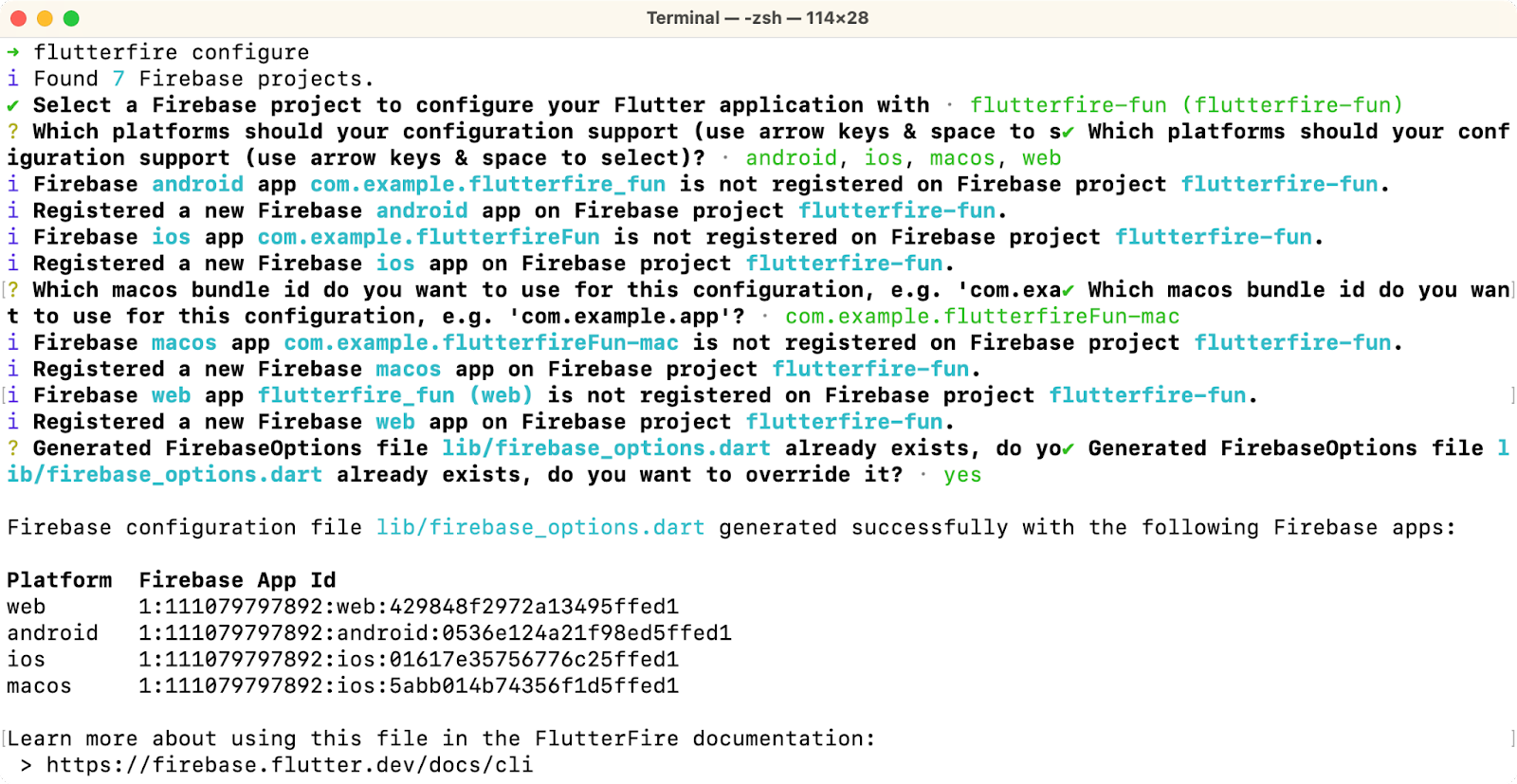
Task: Click the checkmark beside "Select a Firebase project"
Action: click(13, 105)
